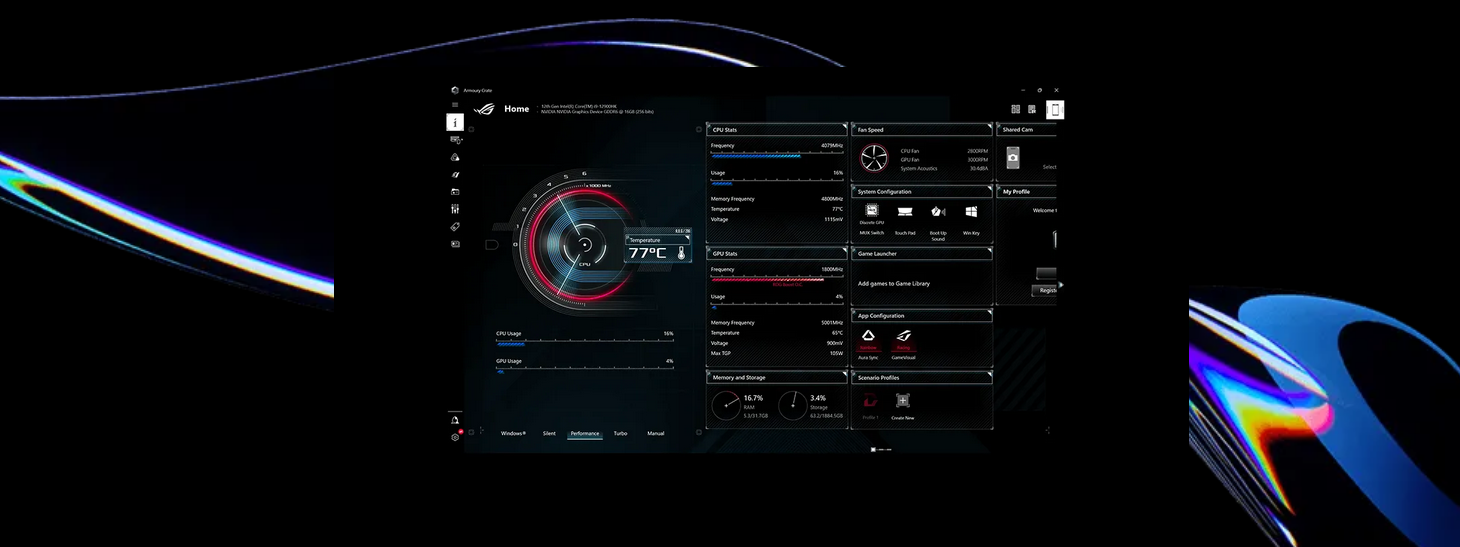
Task: Expand the App Configuration panel corner
Action: (988, 313)
